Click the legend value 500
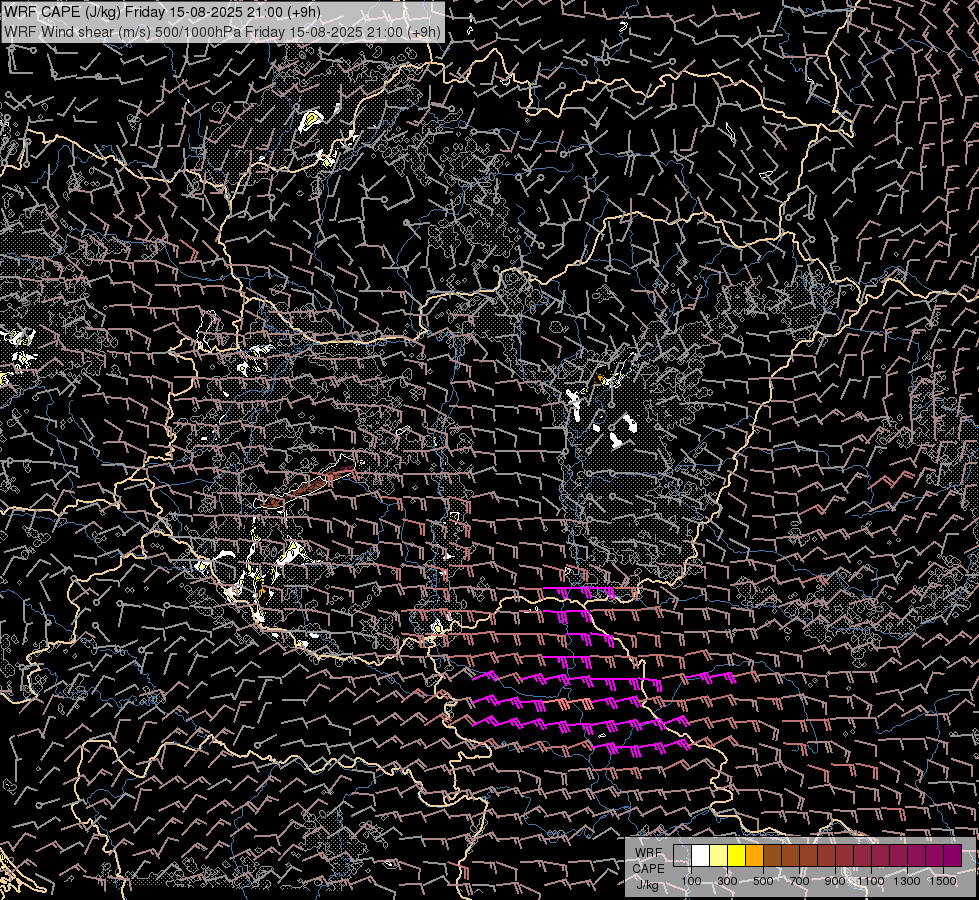Screen dimensions: 979x900 (763, 881)
